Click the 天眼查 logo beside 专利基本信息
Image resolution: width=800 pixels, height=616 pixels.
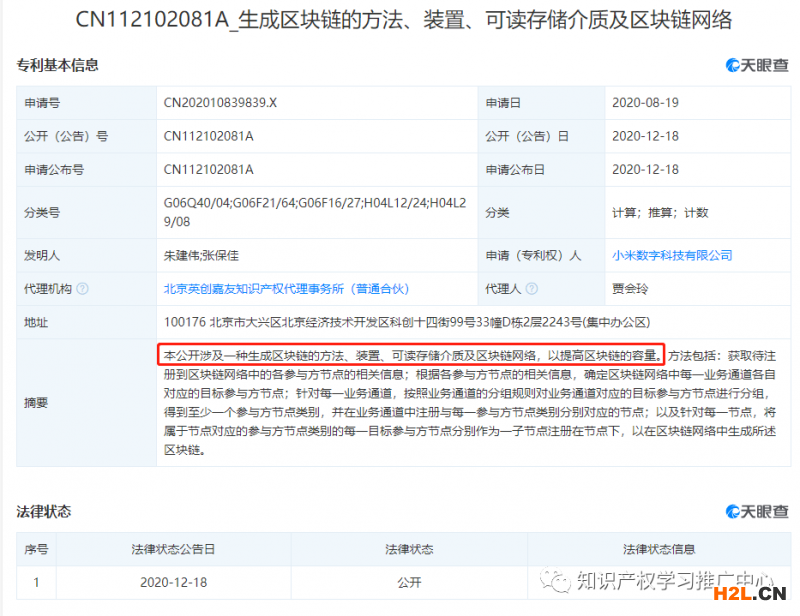click(x=757, y=65)
